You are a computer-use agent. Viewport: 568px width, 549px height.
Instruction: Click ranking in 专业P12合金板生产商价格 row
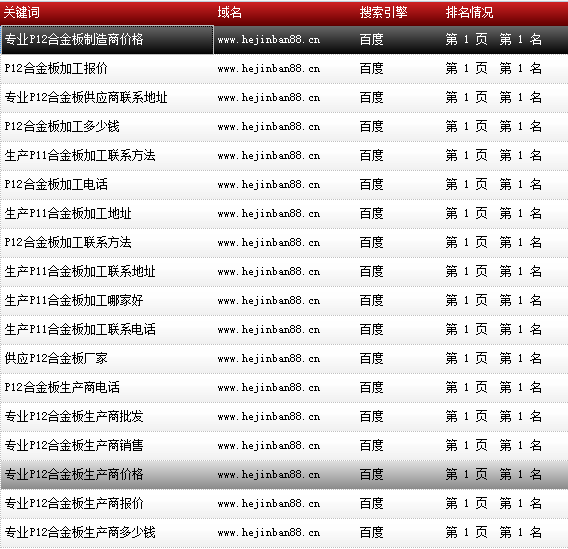tap(493, 474)
